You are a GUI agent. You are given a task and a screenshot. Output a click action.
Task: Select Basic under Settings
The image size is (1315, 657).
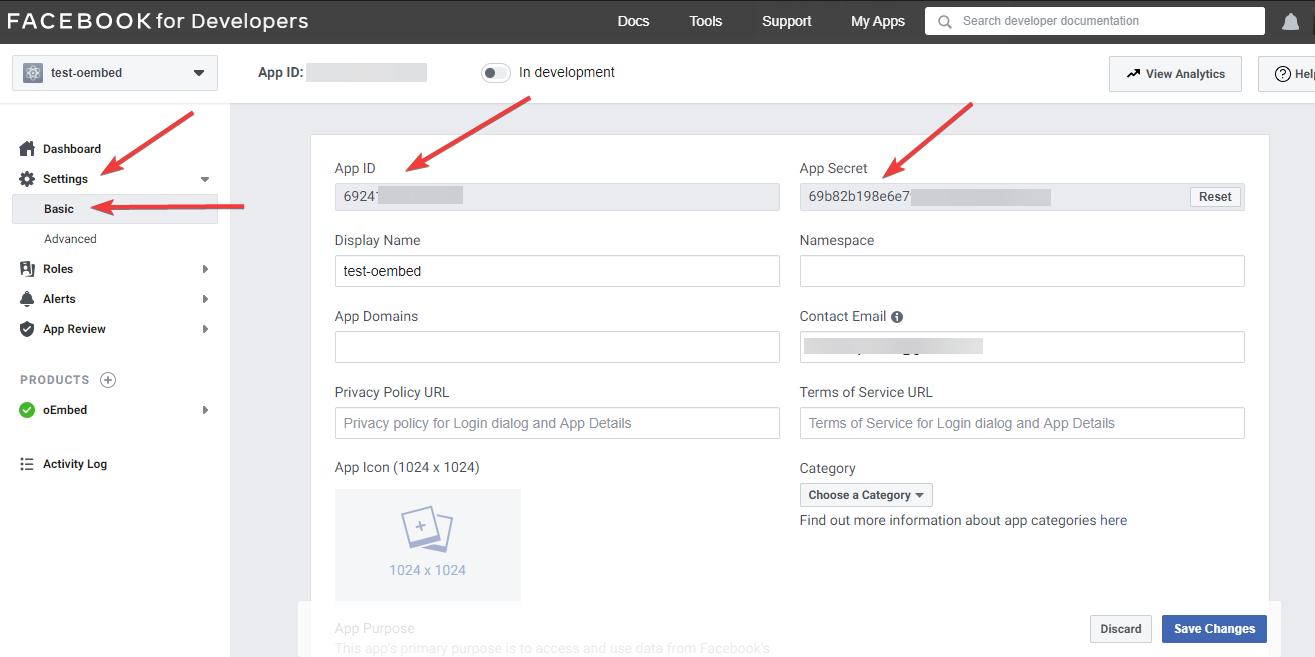click(x=115, y=209)
